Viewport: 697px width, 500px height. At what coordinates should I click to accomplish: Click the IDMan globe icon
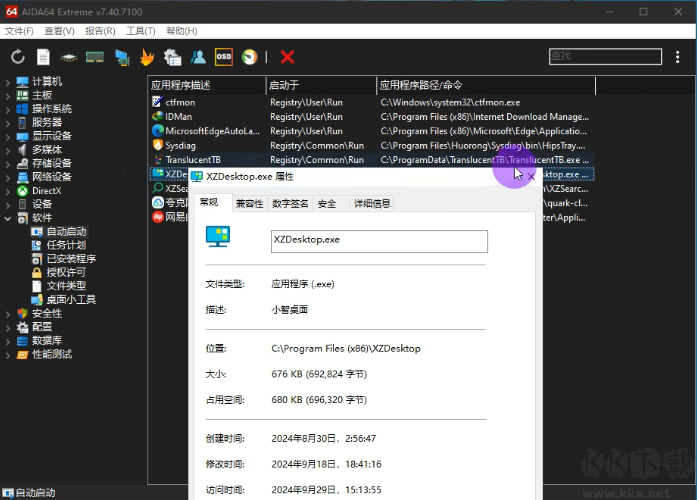(x=157, y=116)
